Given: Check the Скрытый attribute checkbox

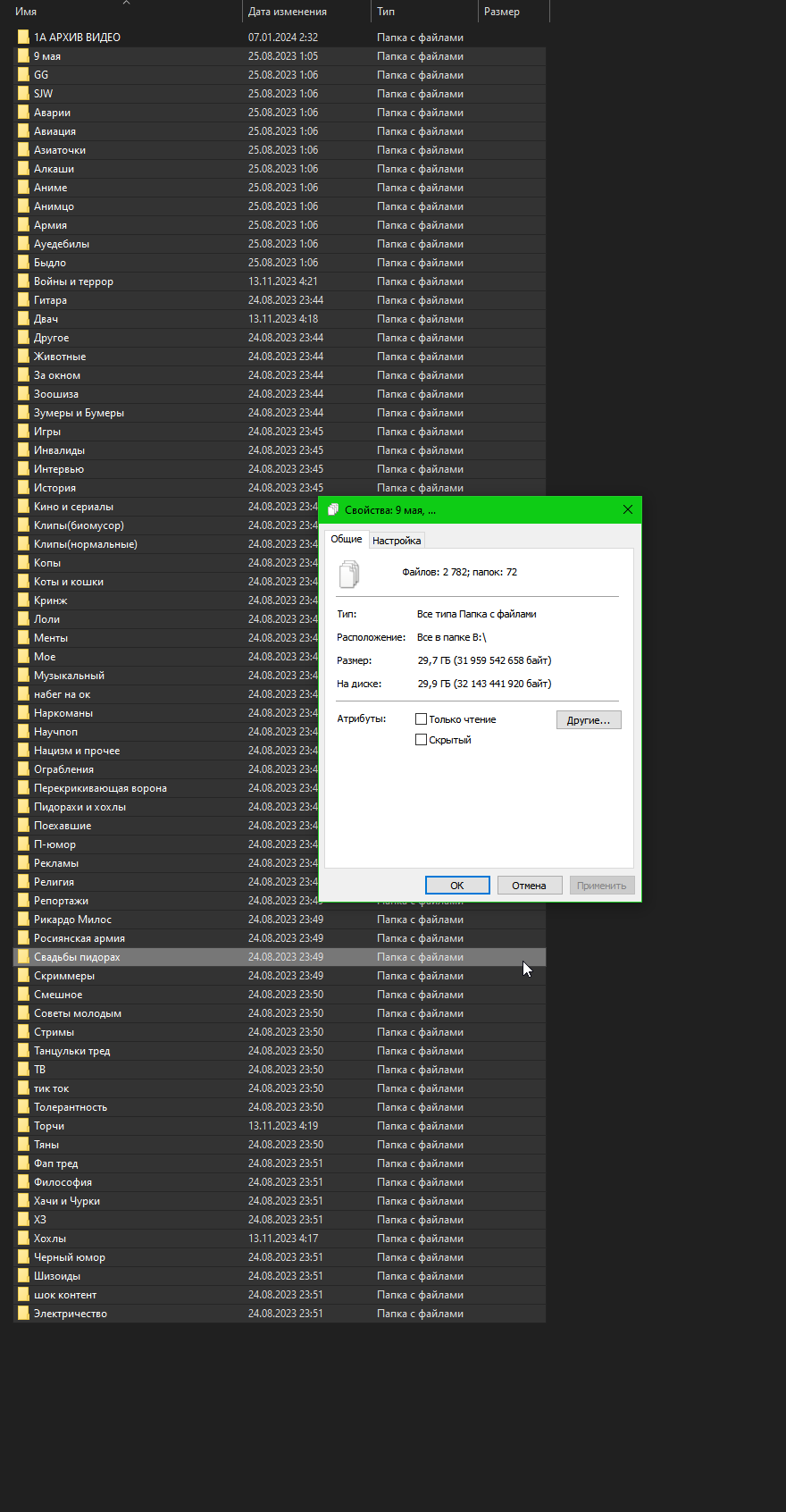Looking at the screenshot, I should coord(421,740).
